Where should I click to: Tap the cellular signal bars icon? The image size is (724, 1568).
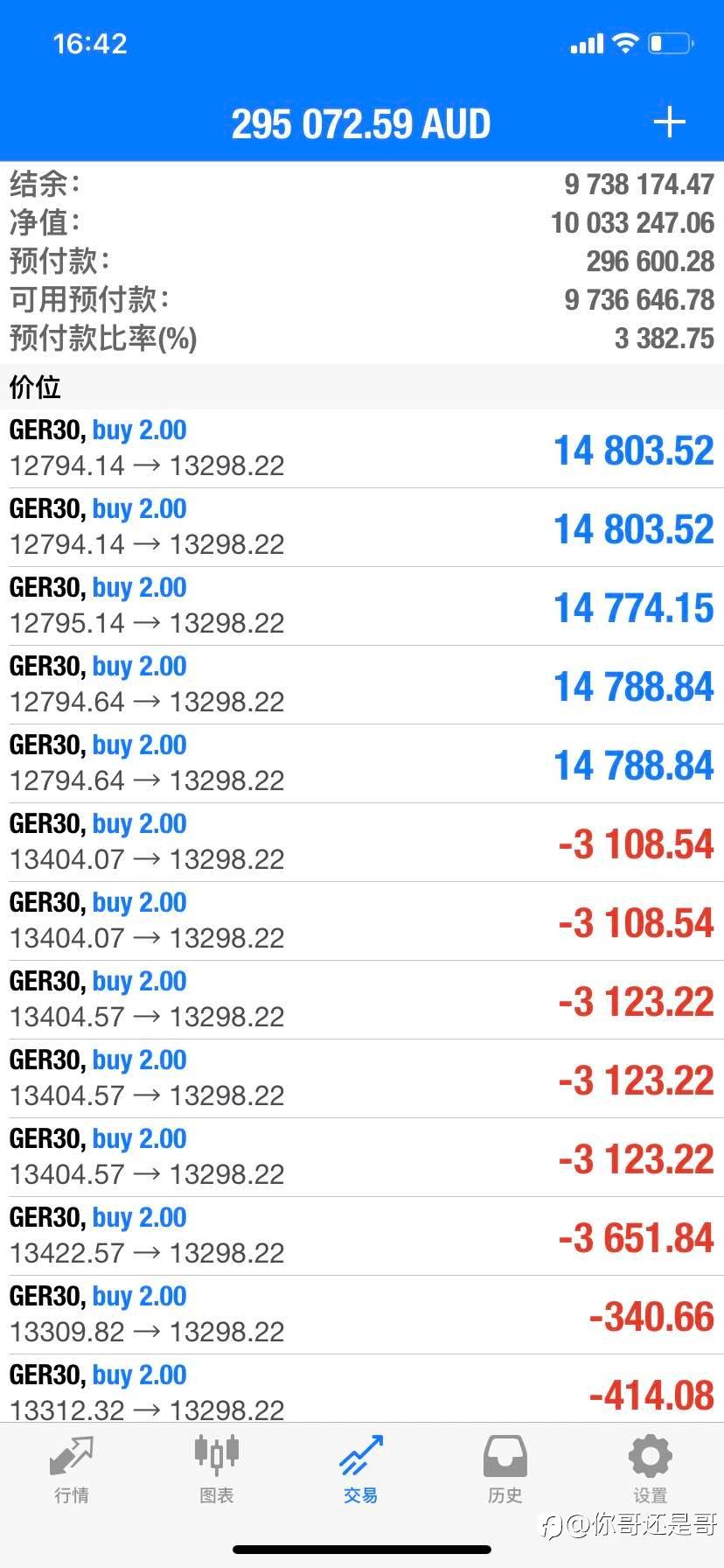click(587, 44)
